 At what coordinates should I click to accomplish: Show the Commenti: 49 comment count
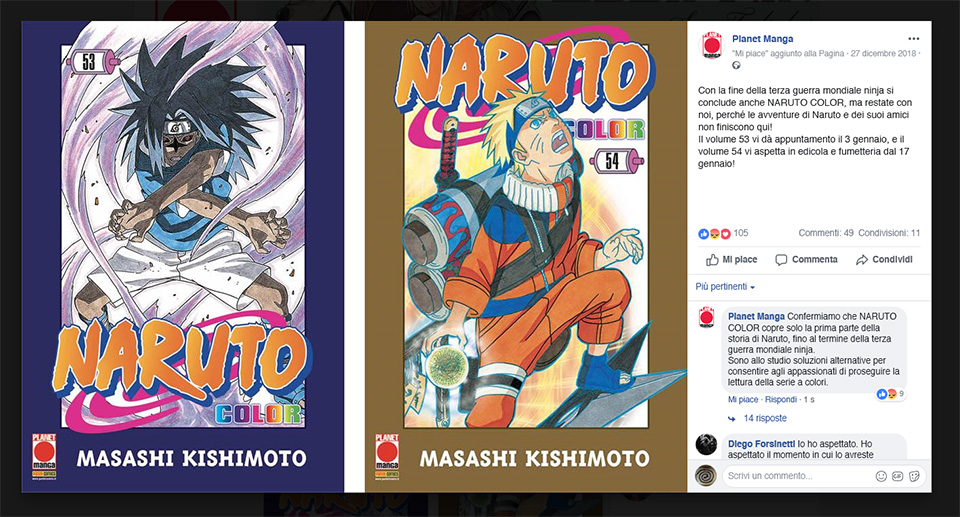826,233
